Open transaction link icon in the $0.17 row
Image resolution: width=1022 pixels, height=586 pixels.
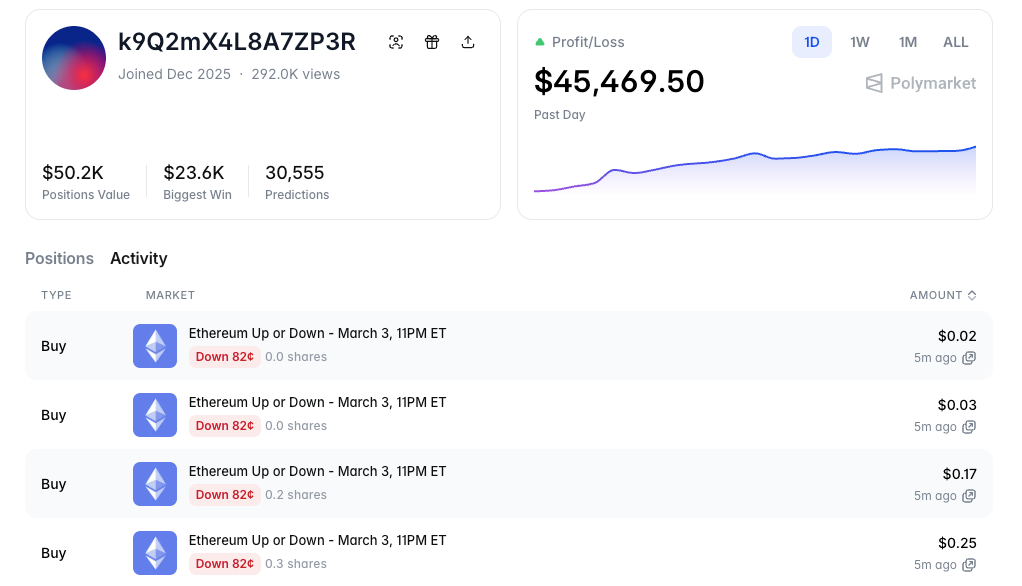click(x=969, y=496)
